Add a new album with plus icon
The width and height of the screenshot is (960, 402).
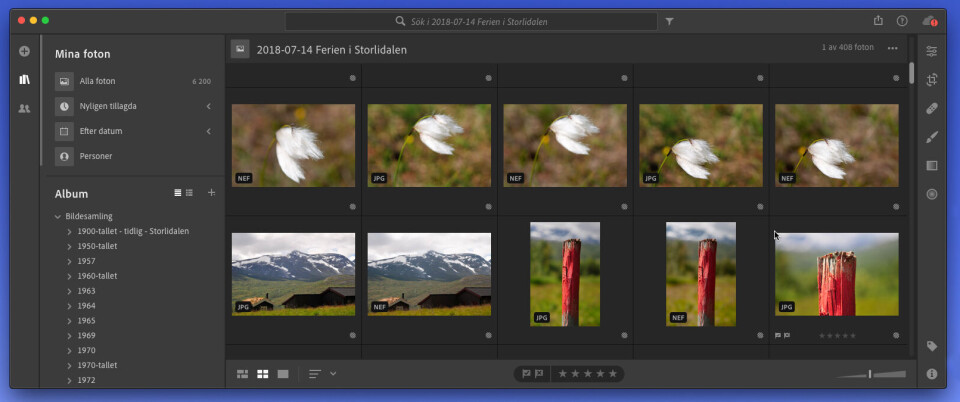(x=211, y=193)
